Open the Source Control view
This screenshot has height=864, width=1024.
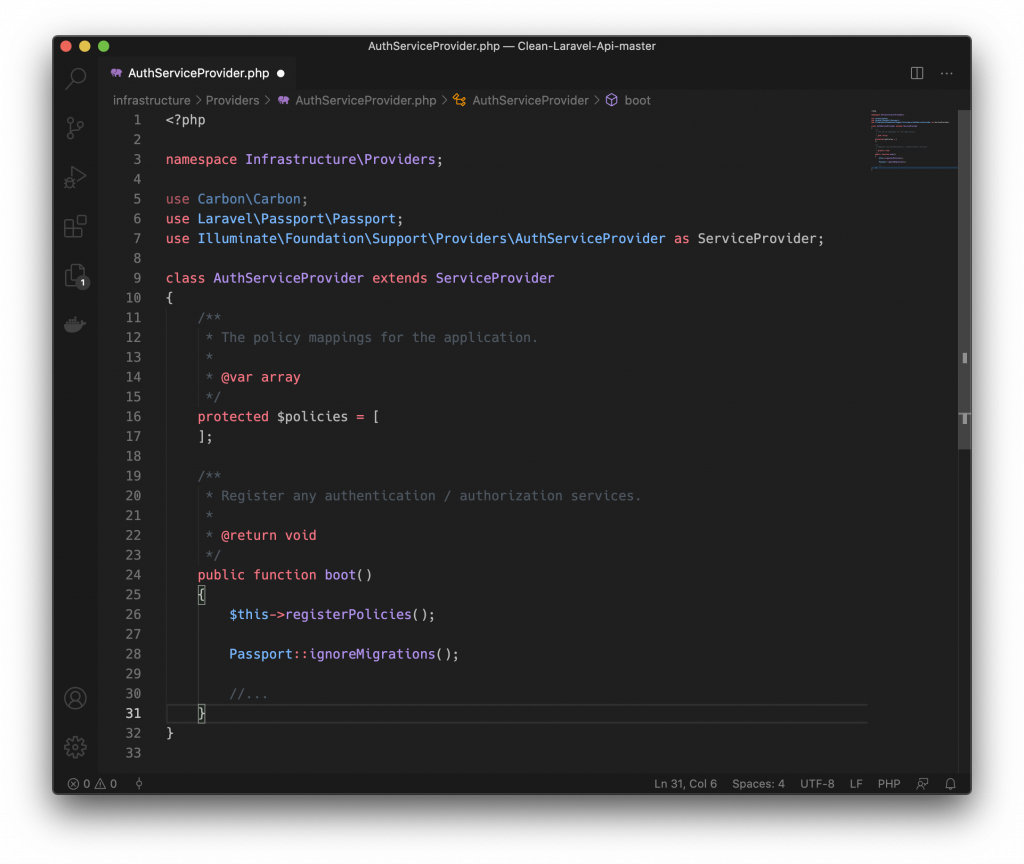tap(76, 127)
